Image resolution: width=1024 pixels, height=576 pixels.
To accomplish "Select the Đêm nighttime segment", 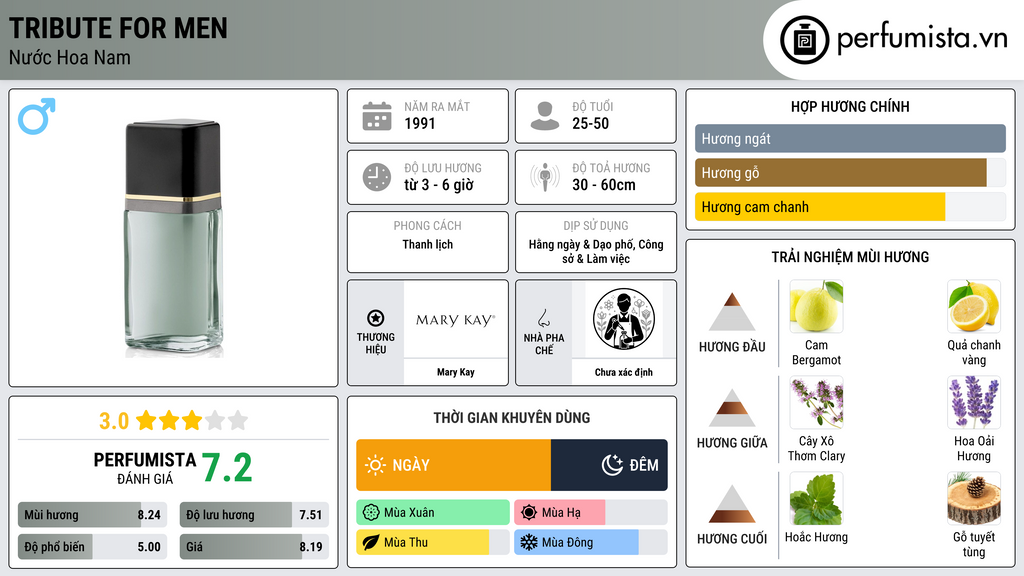I will point(609,465).
